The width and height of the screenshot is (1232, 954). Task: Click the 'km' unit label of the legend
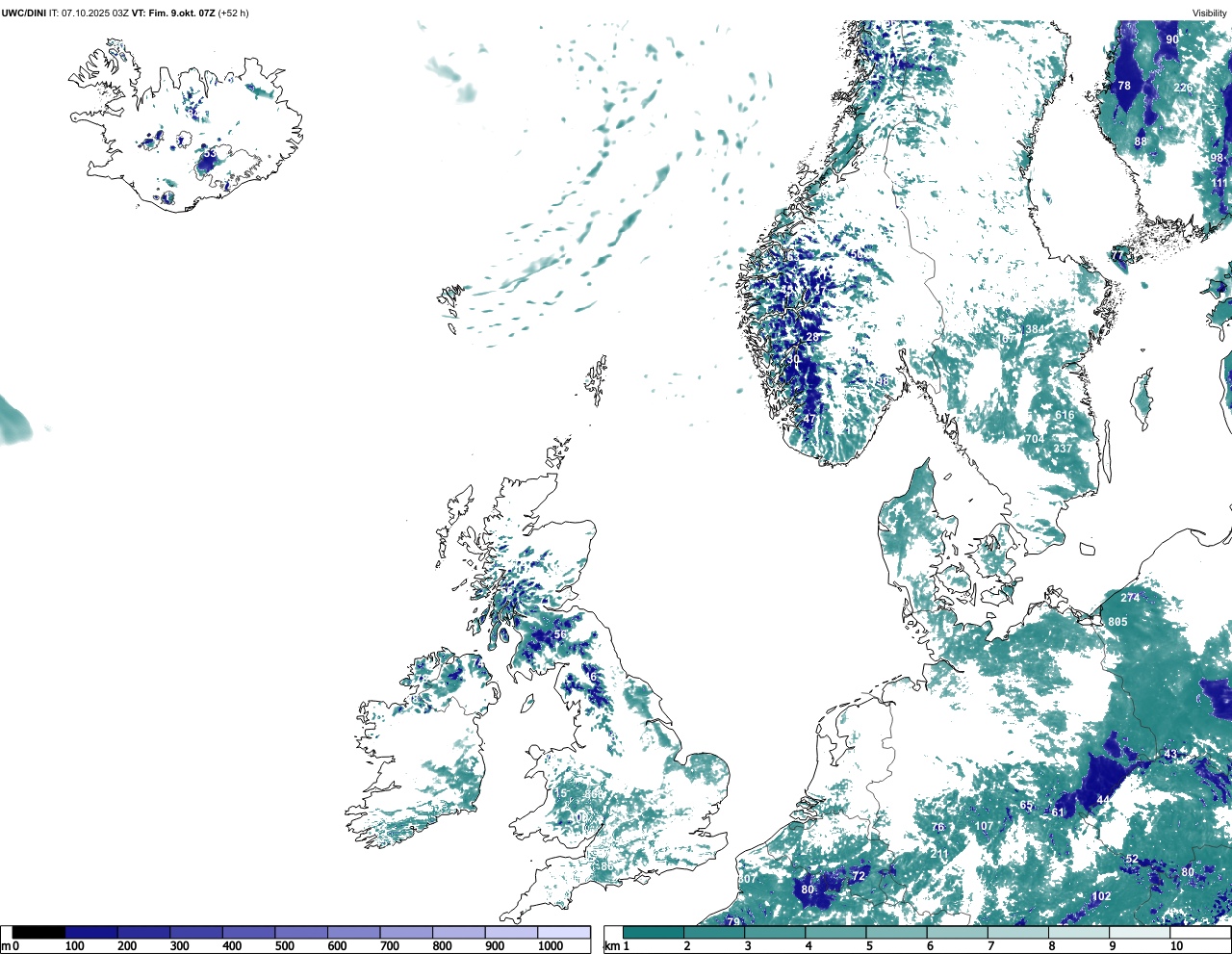point(612,946)
